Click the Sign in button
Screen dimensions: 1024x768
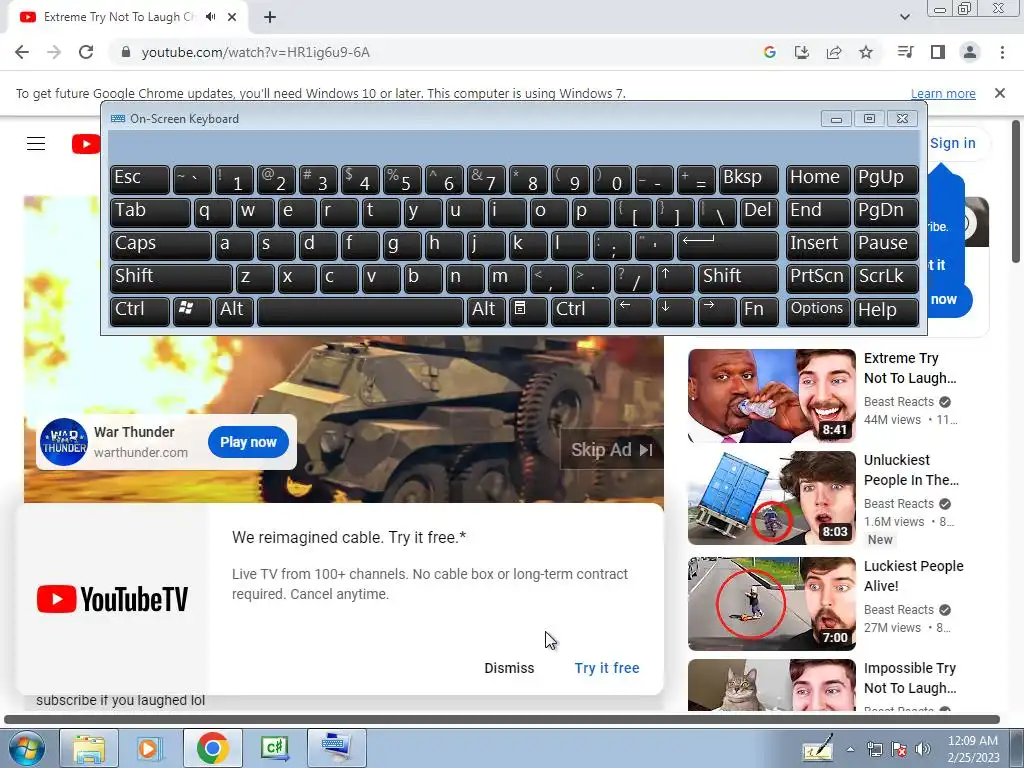[952, 143]
